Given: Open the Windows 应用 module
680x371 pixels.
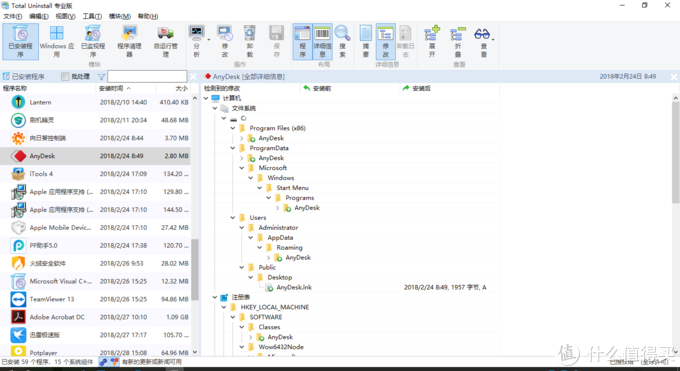Looking at the screenshot, I should pos(56,42).
